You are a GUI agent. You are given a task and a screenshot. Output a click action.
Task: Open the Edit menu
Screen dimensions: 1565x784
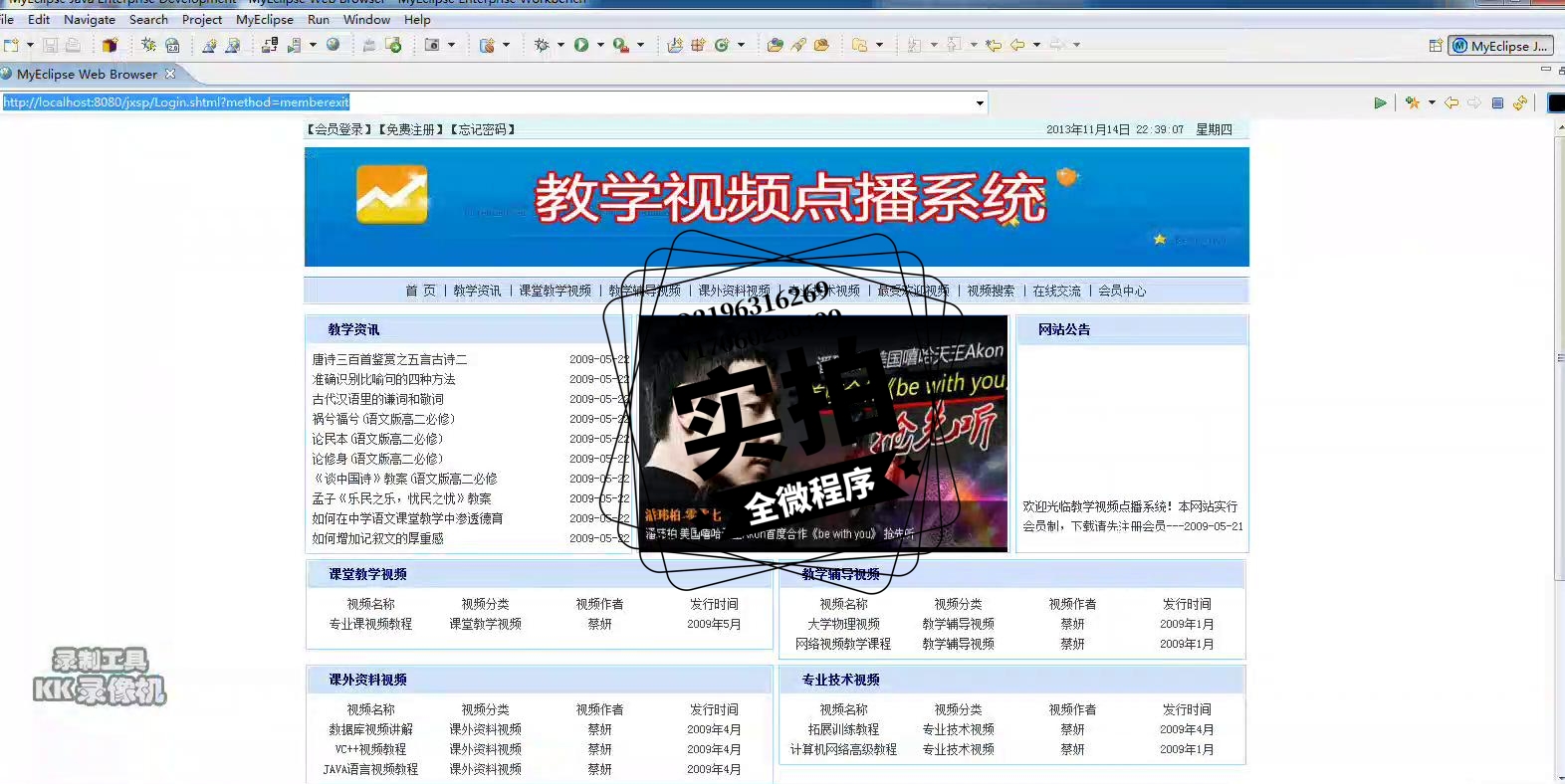39,19
